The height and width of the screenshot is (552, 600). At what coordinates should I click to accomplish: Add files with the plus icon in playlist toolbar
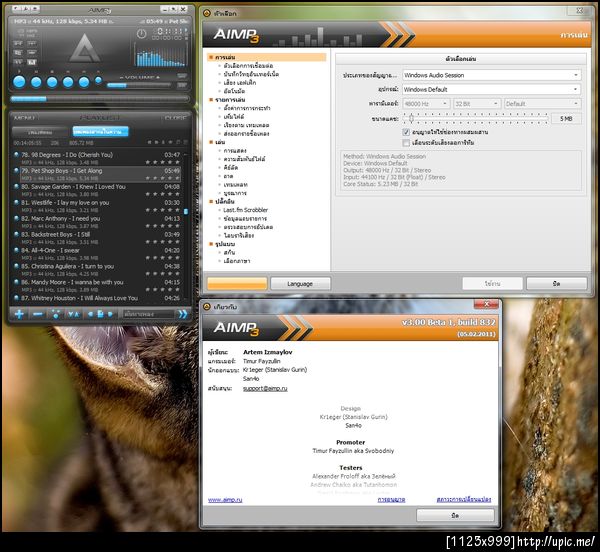coord(19,314)
